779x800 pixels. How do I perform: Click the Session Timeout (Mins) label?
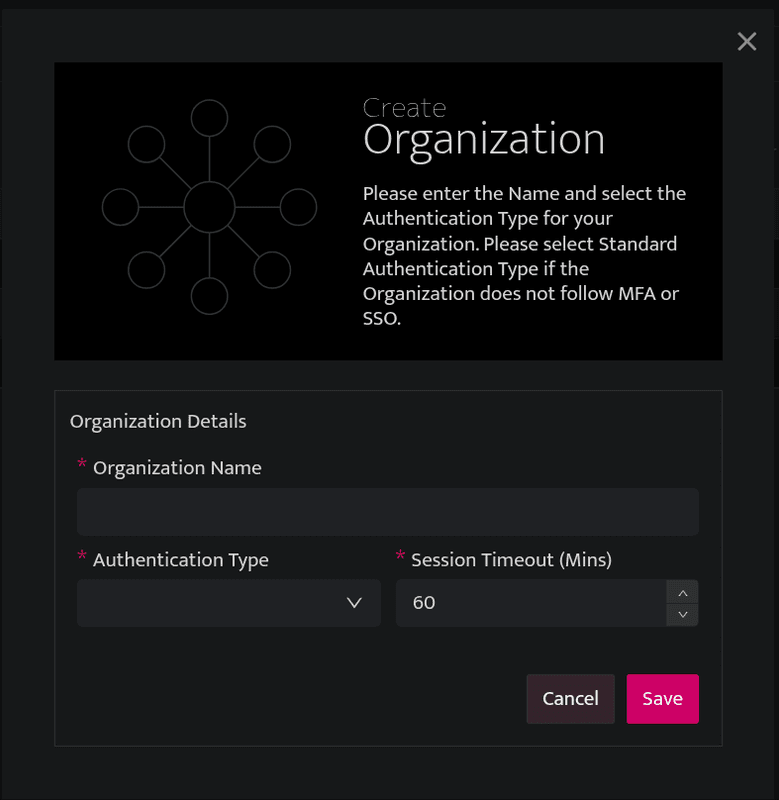click(511, 560)
